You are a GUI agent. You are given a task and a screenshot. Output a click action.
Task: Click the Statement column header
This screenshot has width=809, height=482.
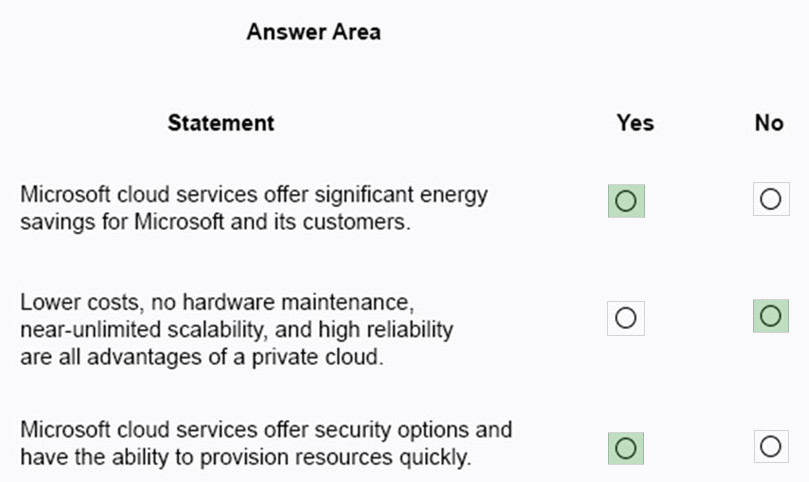tap(221, 123)
